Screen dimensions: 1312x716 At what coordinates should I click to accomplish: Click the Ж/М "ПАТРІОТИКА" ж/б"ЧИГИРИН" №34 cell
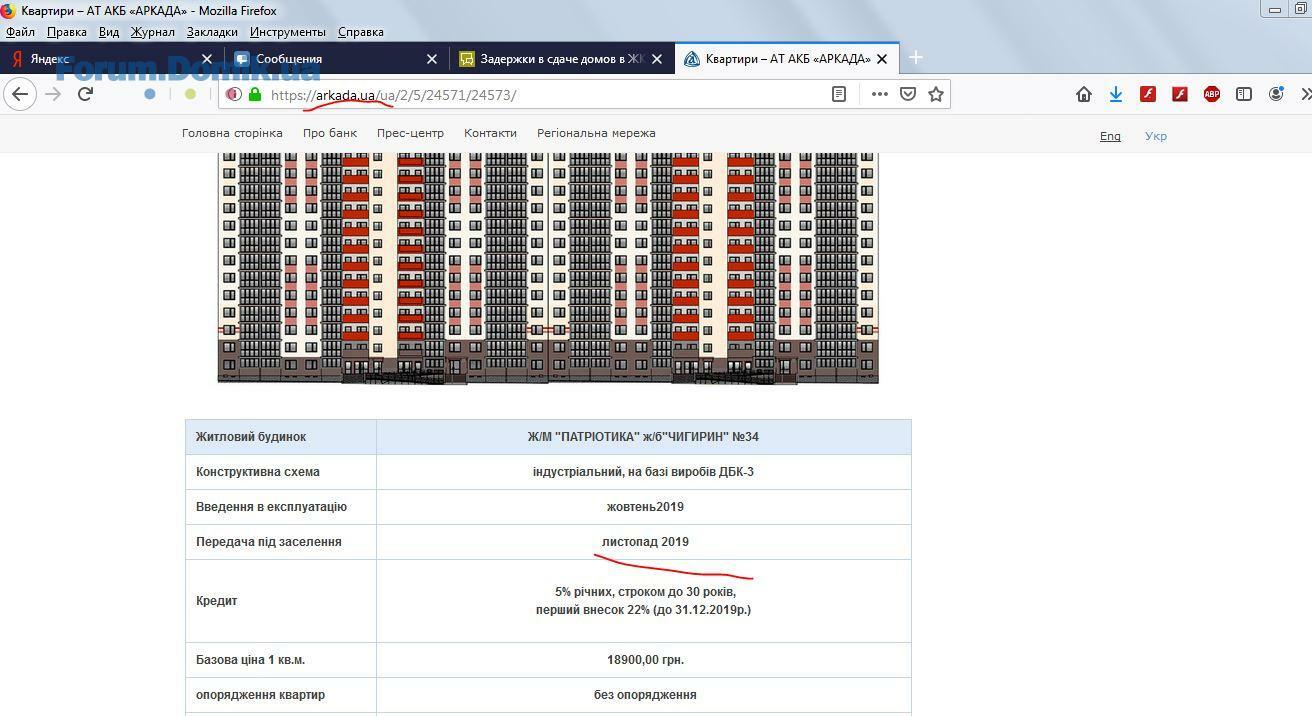coord(643,437)
